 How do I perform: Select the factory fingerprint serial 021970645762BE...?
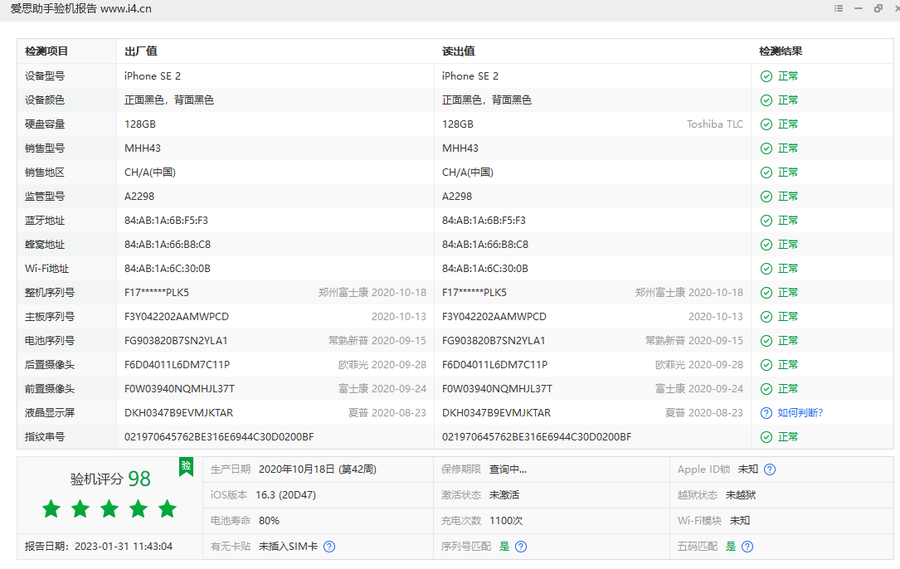(x=219, y=437)
